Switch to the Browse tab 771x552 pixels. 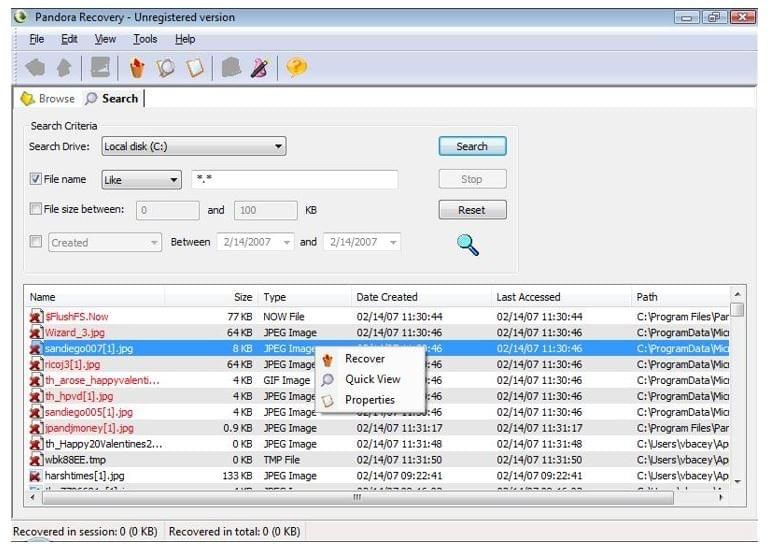(x=48, y=98)
